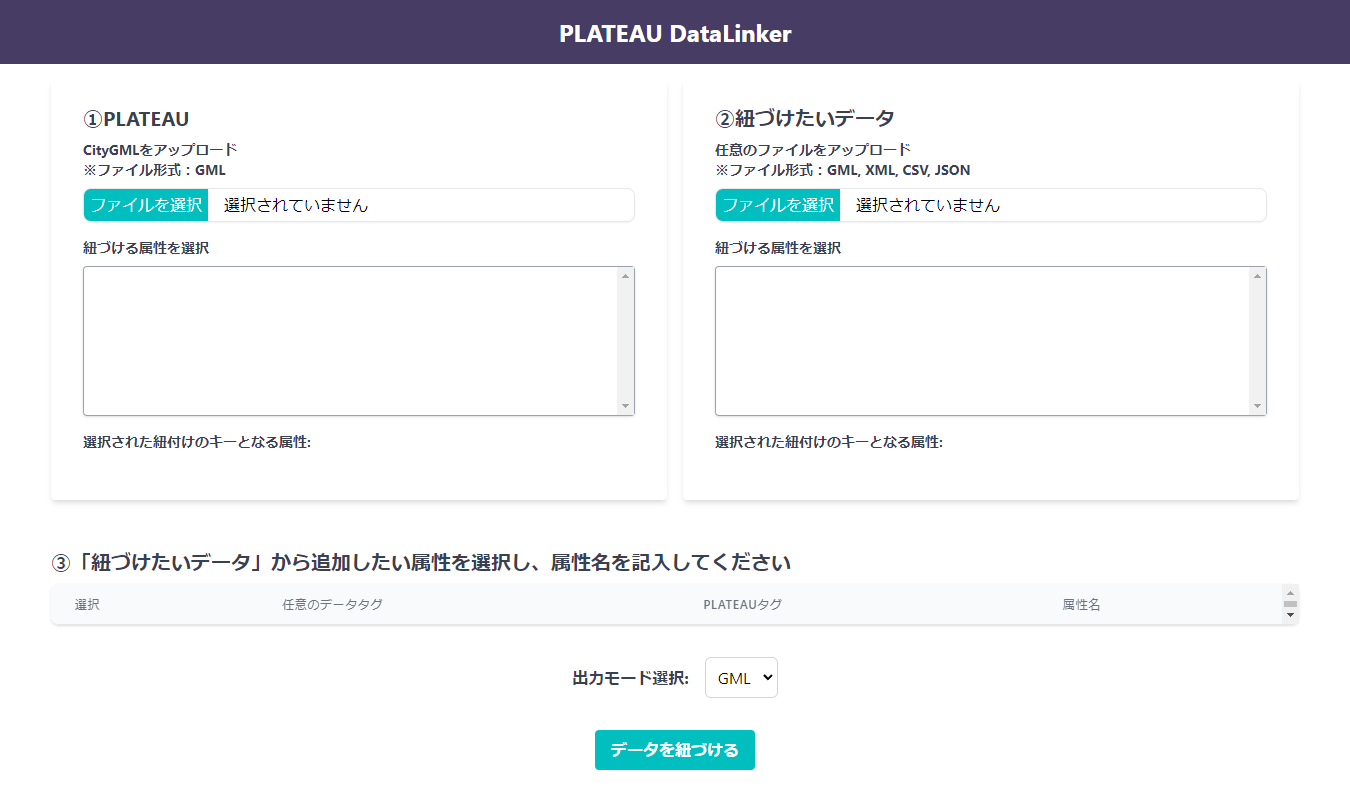Viewport: 1350px width, 787px height.
Task: Click down arrow of right attribute list scrollbar
Action: coord(1257,406)
